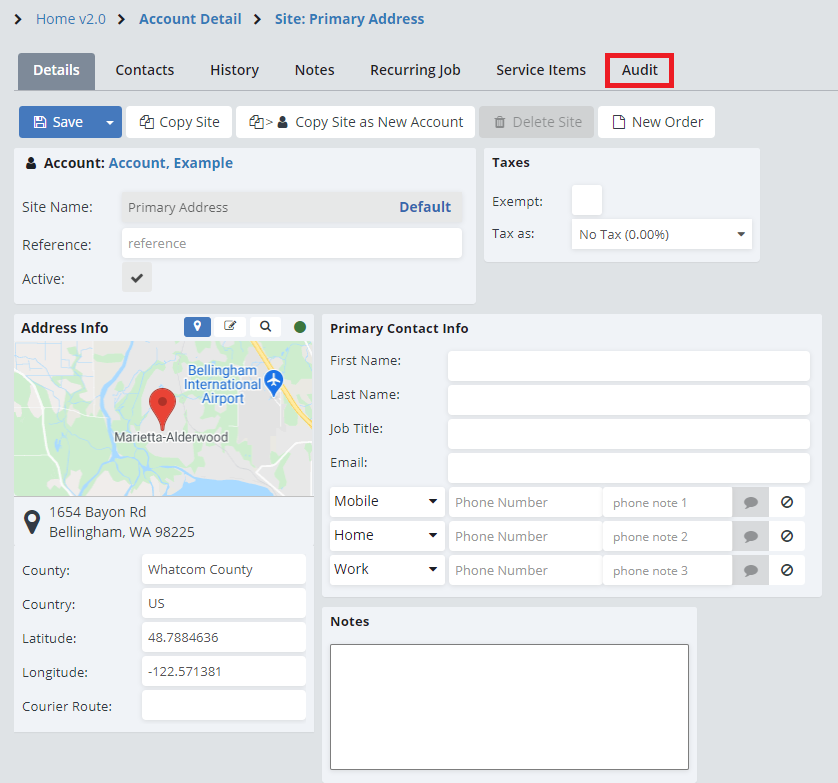Click the address search magnifier icon
This screenshot has width=838, height=783.
[265, 327]
